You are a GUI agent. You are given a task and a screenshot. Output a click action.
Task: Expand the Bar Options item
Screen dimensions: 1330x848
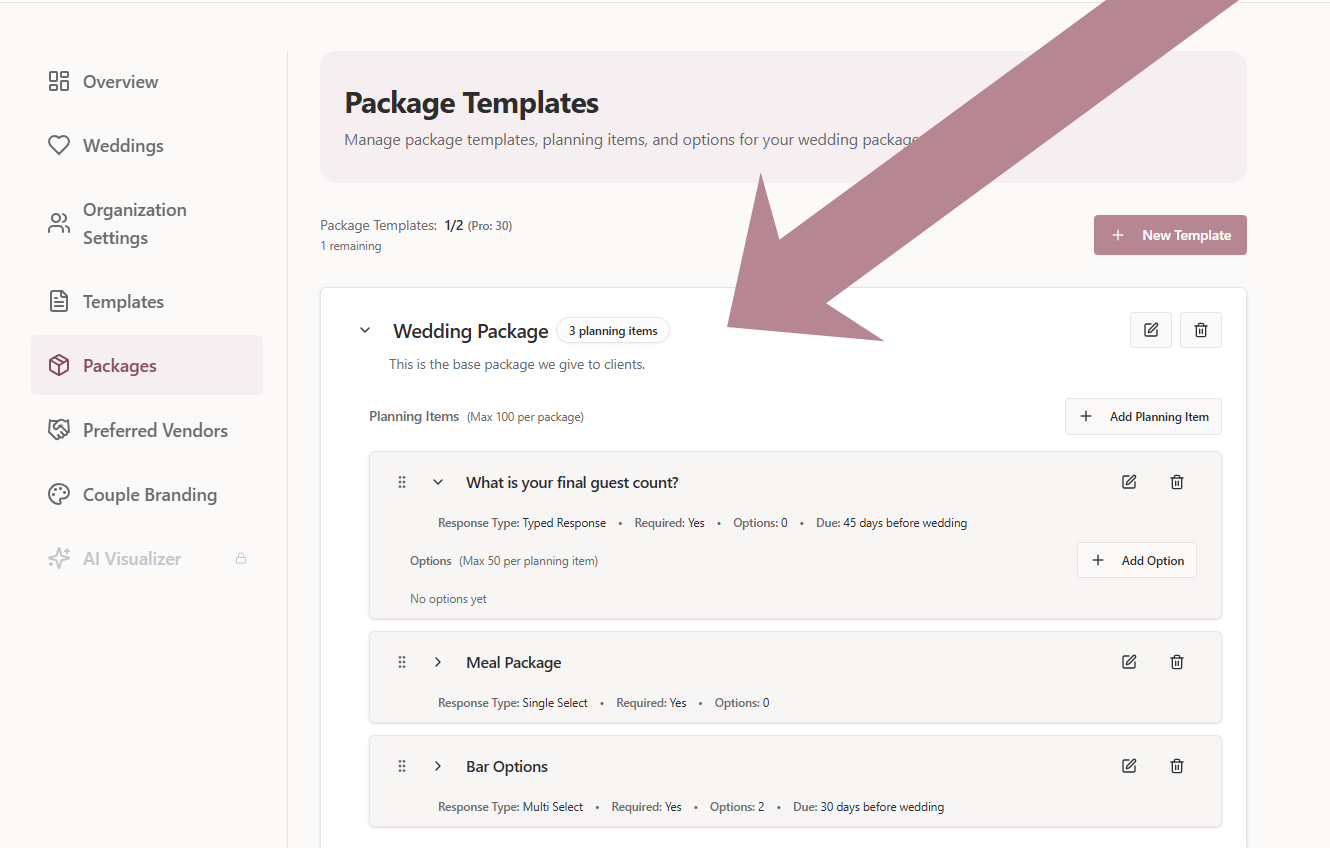point(437,766)
